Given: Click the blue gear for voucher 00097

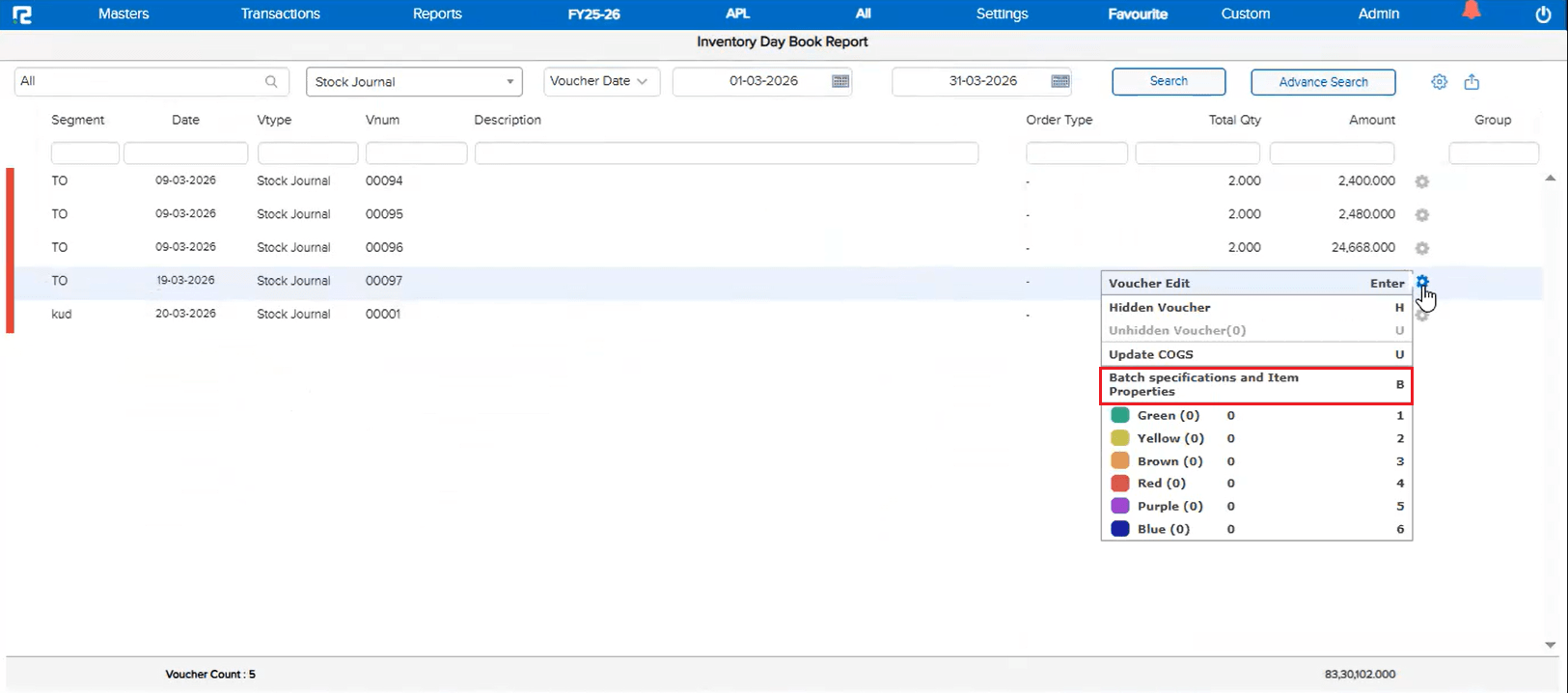Looking at the screenshot, I should point(1422,282).
